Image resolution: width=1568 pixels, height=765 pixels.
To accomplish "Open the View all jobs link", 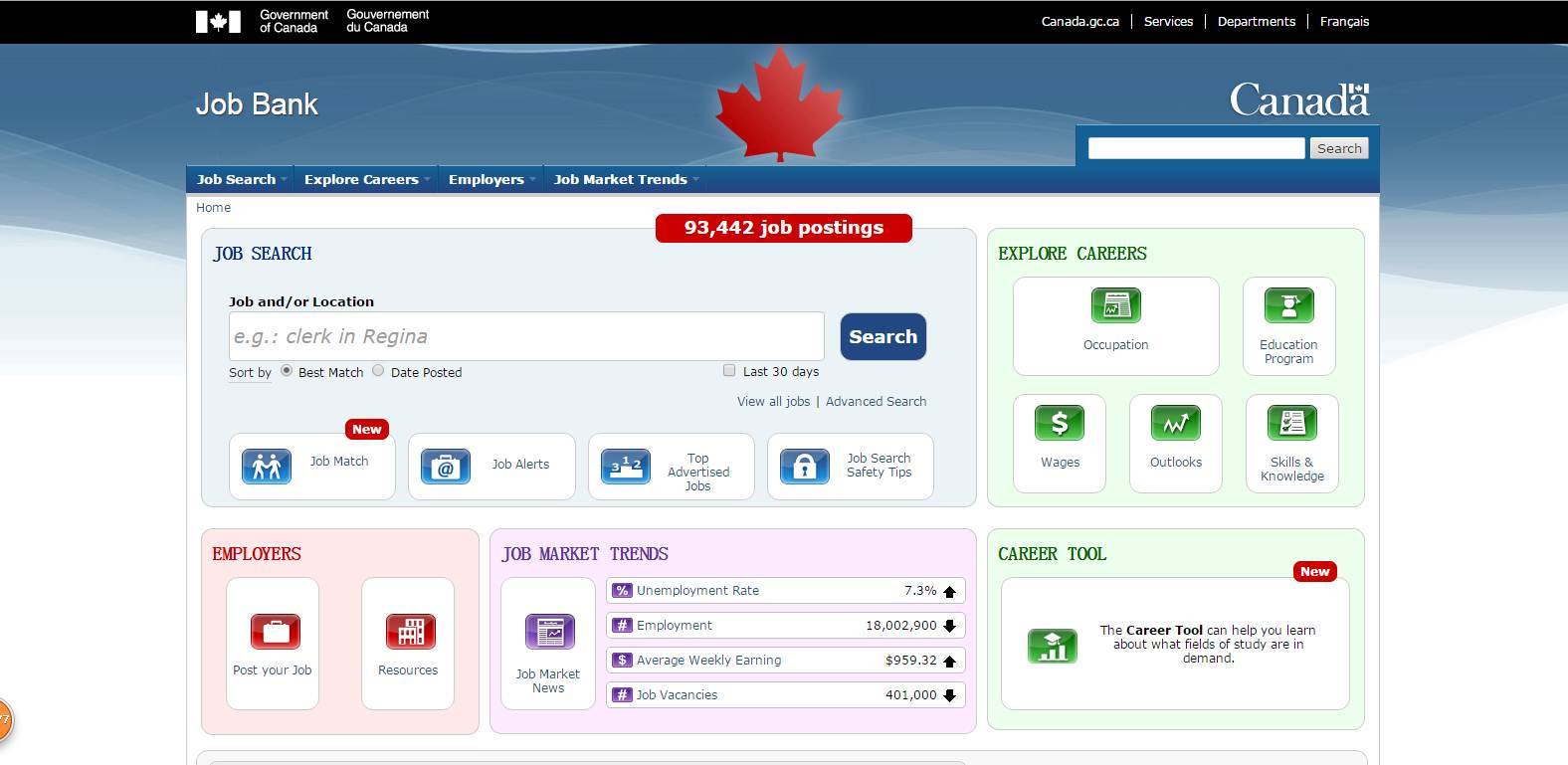I will click(x=773, y=401).
